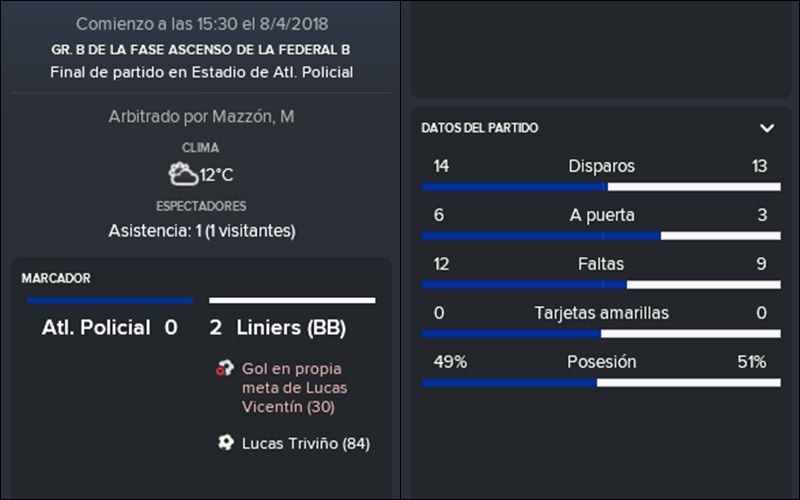
Task: Click Estadio de Atl. Policial stadium text
Action: (x=272, y=72)
